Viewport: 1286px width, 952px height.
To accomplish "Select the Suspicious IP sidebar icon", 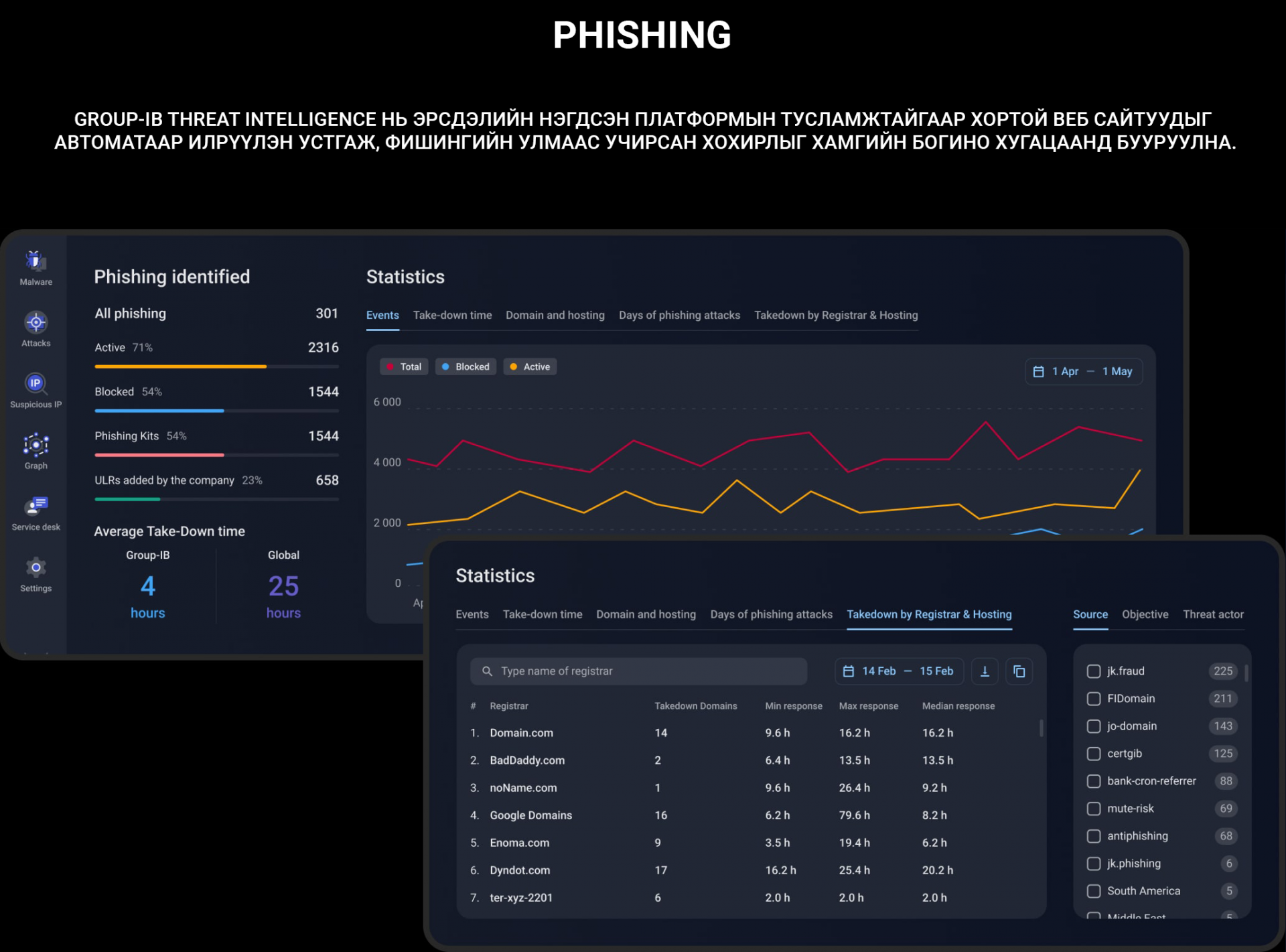I will pyautogui.click(x=35, y=383).
